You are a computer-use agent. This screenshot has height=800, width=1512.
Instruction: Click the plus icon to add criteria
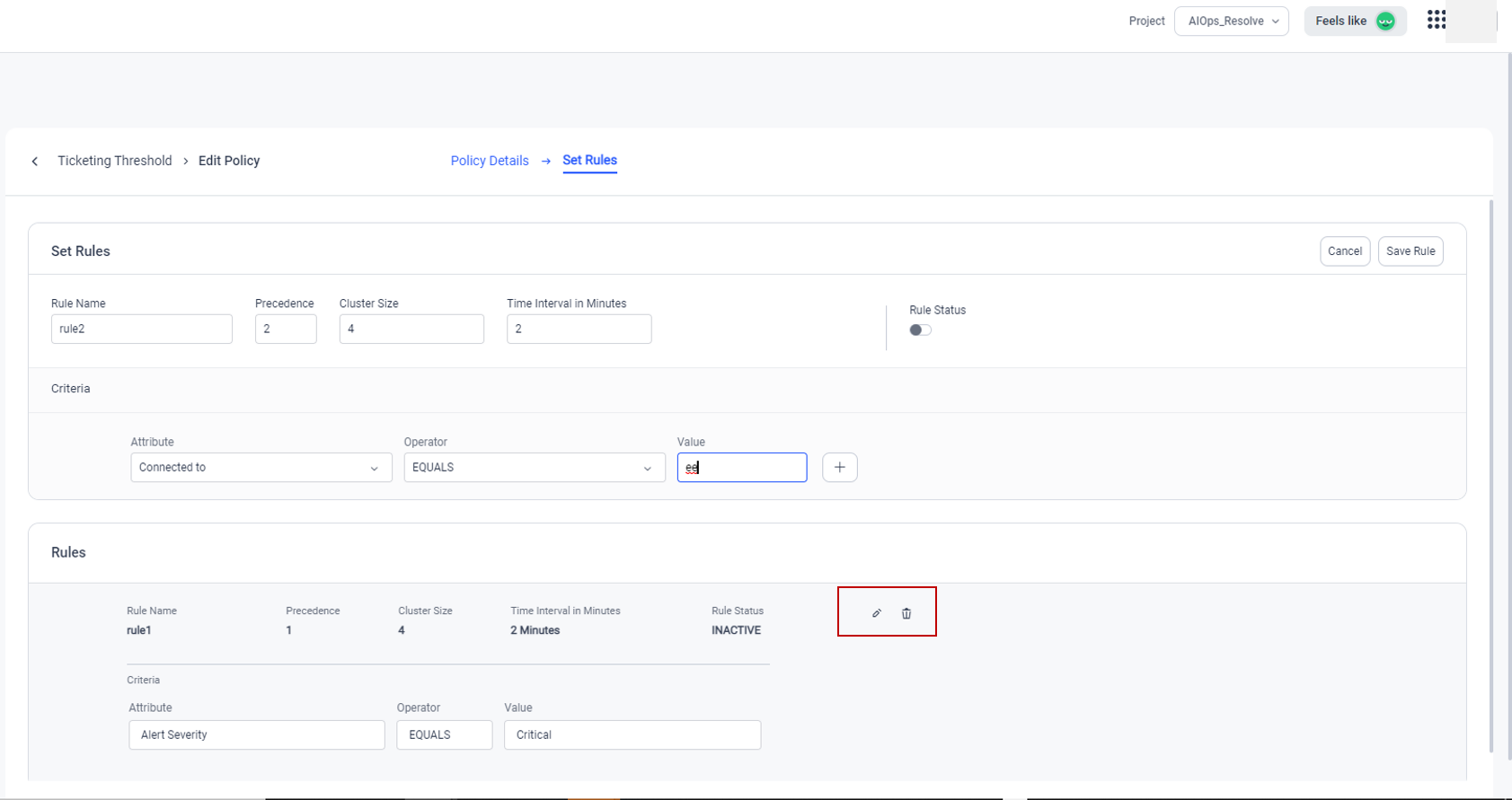point(839,467)
